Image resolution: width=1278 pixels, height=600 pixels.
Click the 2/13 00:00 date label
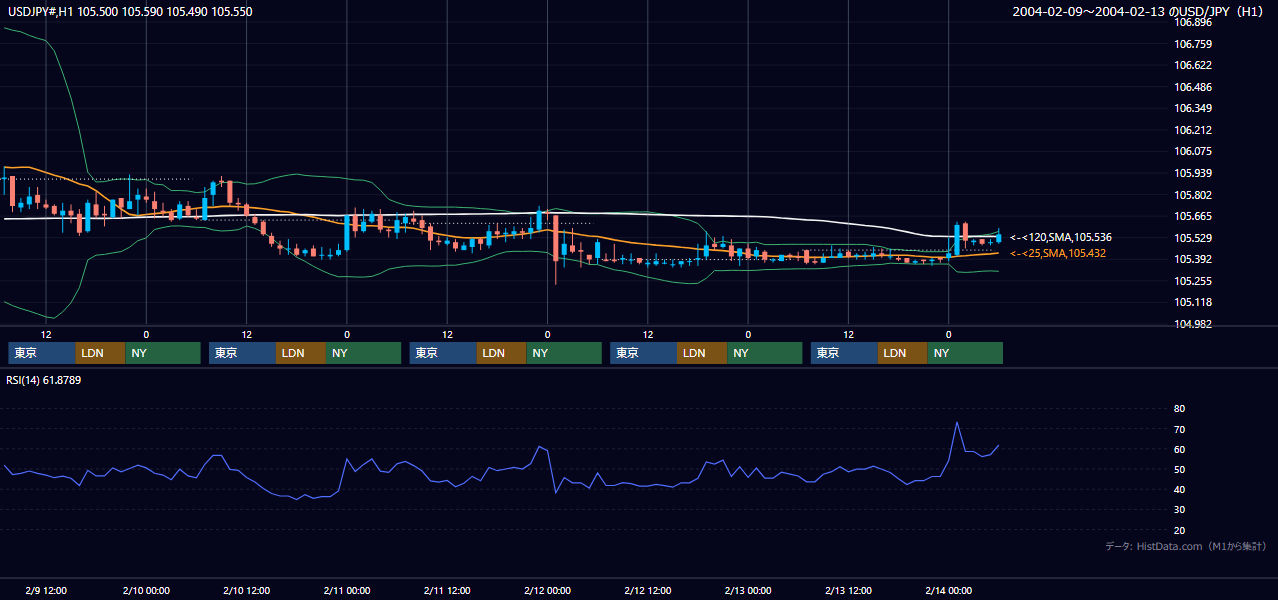(748, 590)
